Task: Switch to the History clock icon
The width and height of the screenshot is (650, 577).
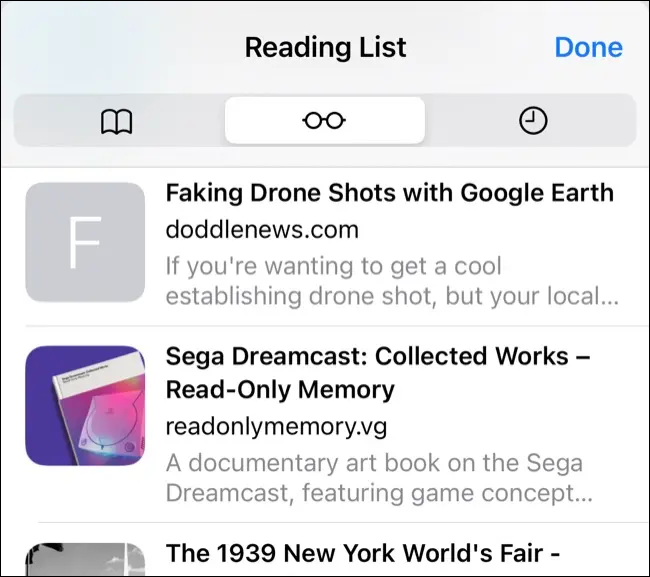Action: tap(533, 121)
